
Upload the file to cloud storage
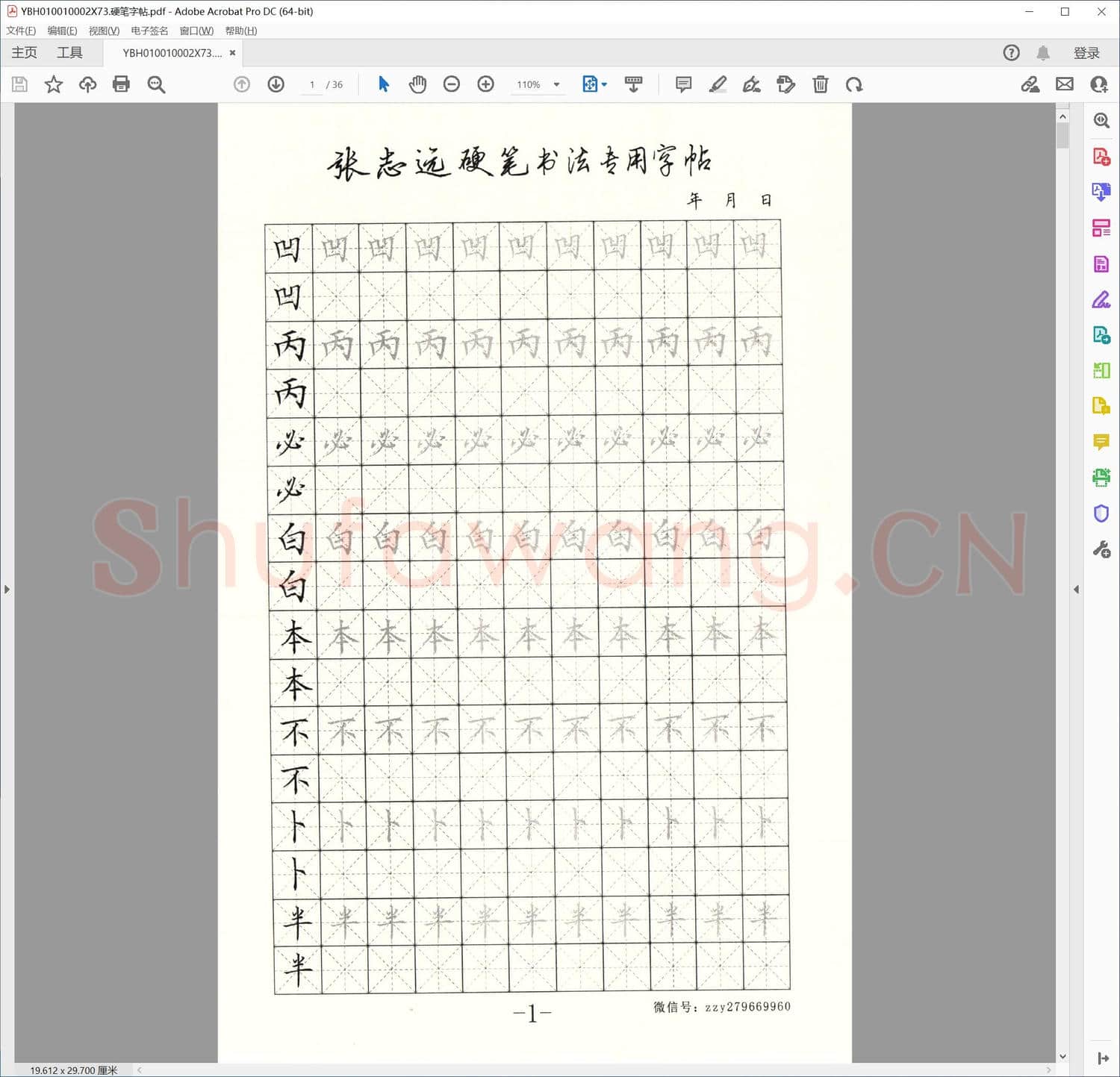[87, 84]
